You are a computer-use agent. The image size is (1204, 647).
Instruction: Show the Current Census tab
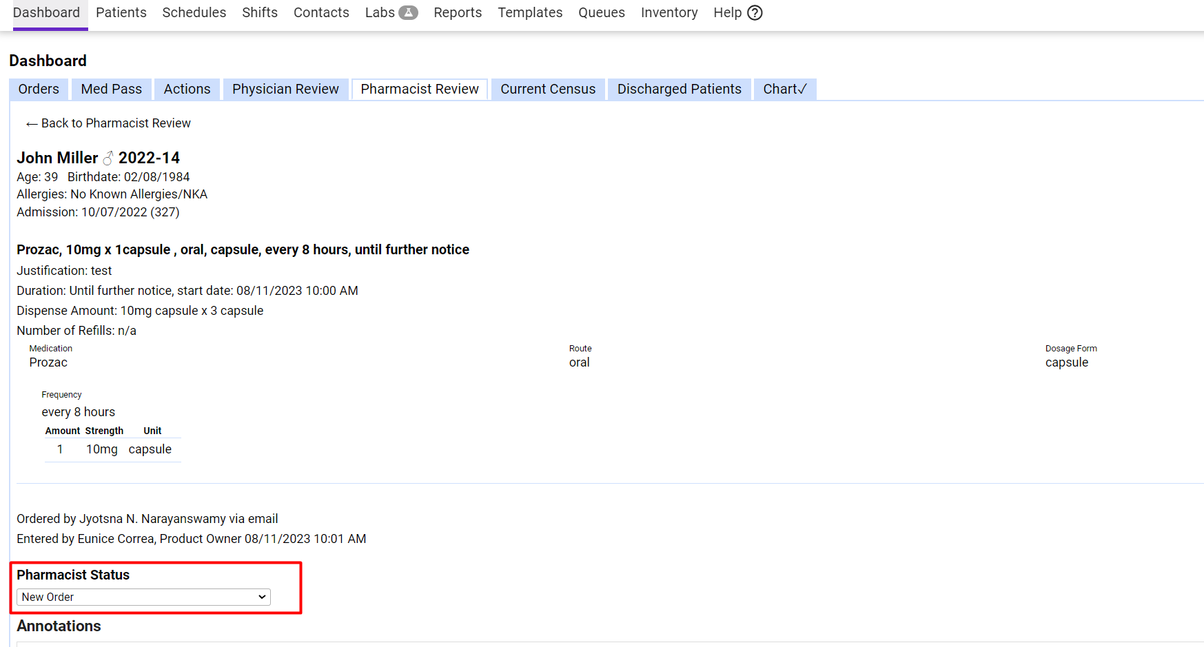[548, 89]
